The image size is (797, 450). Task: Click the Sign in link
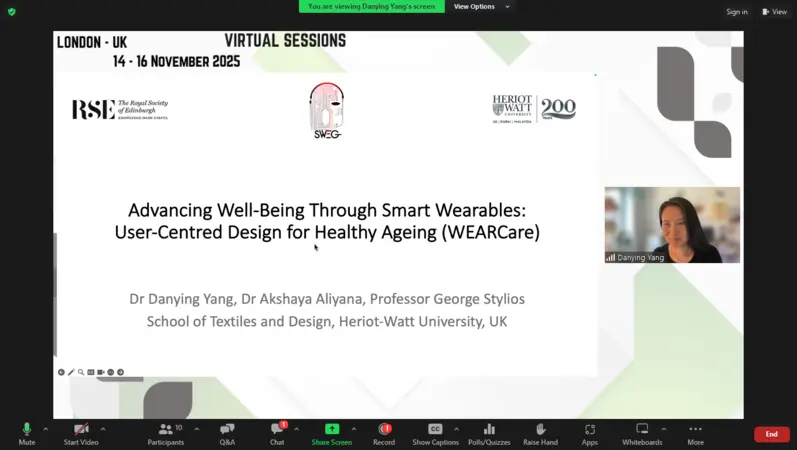tap(737, 12)
